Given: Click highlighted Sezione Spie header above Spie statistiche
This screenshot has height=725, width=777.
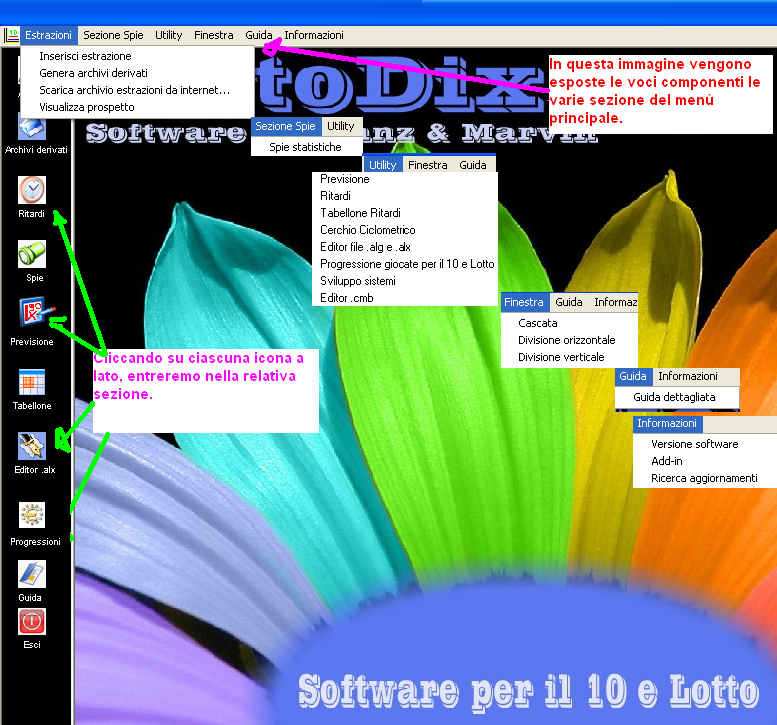Looking at the screenshot, I should 286,126.
